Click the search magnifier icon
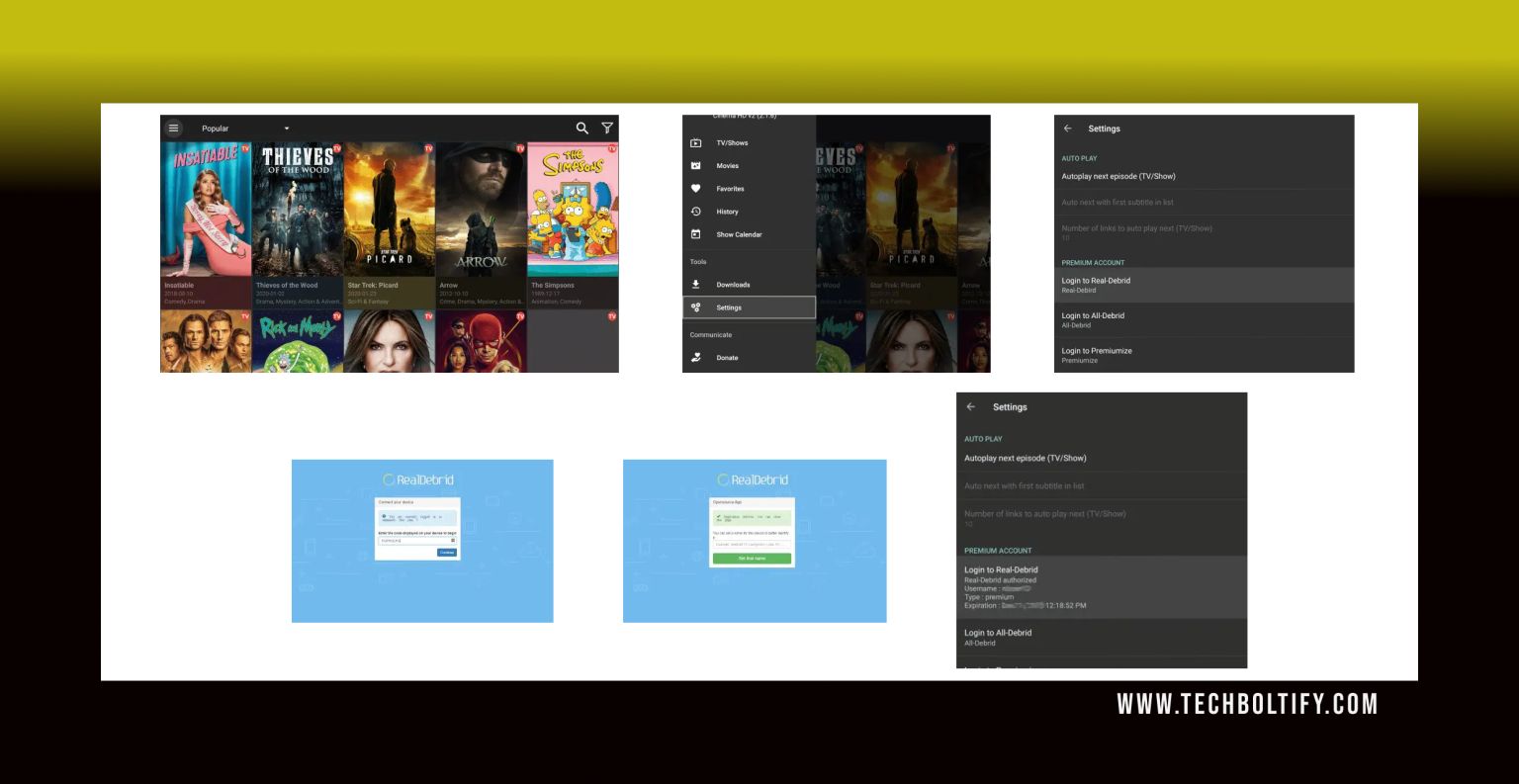This screenshot has width=1519, height=784. (581, 129)
